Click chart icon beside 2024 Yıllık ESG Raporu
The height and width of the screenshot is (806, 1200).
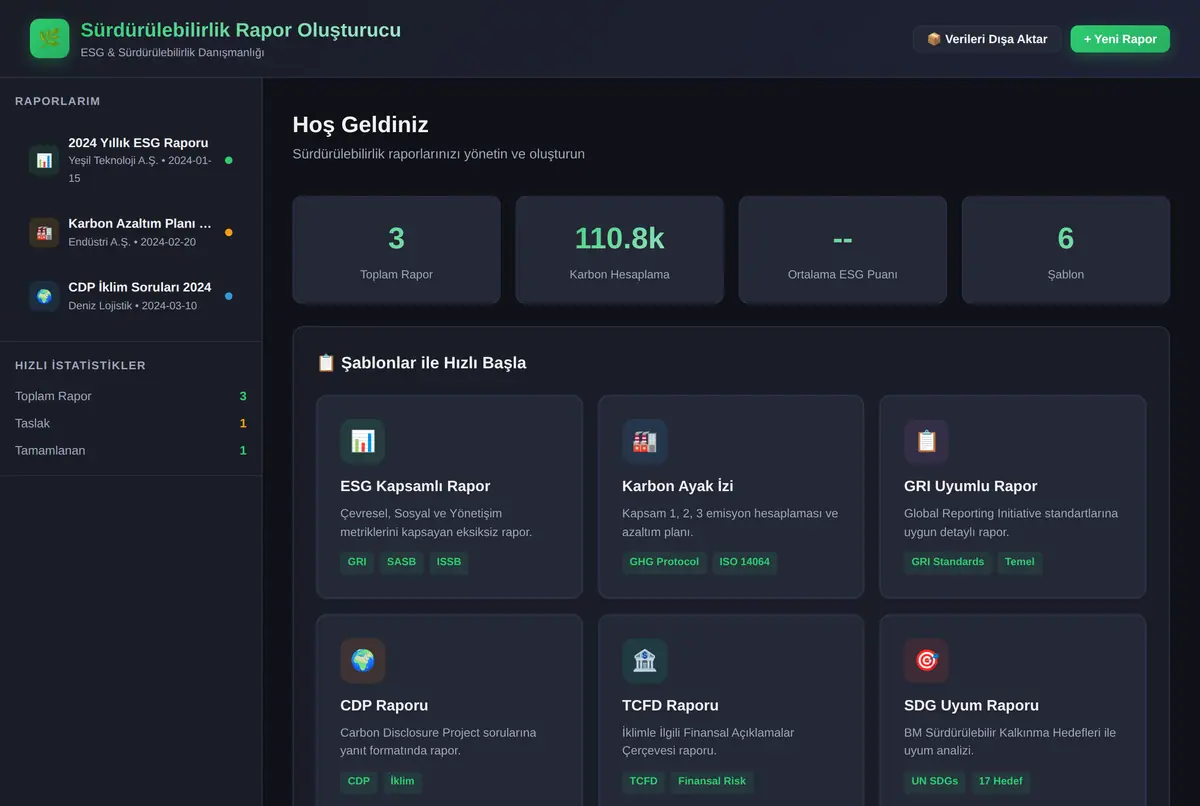tap(44, 160)
